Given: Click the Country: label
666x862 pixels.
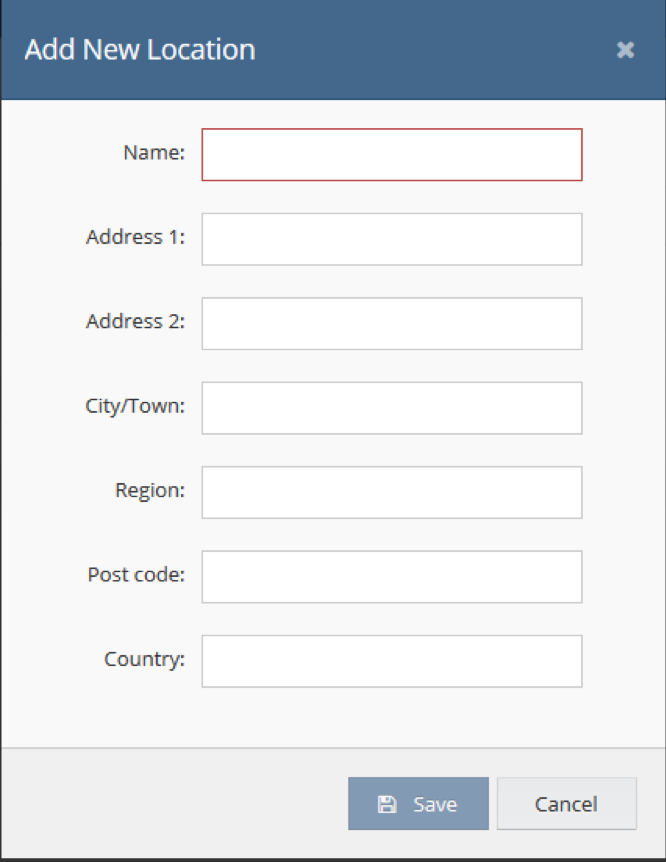Looking at the screenshot, I should tap(144, 659).
